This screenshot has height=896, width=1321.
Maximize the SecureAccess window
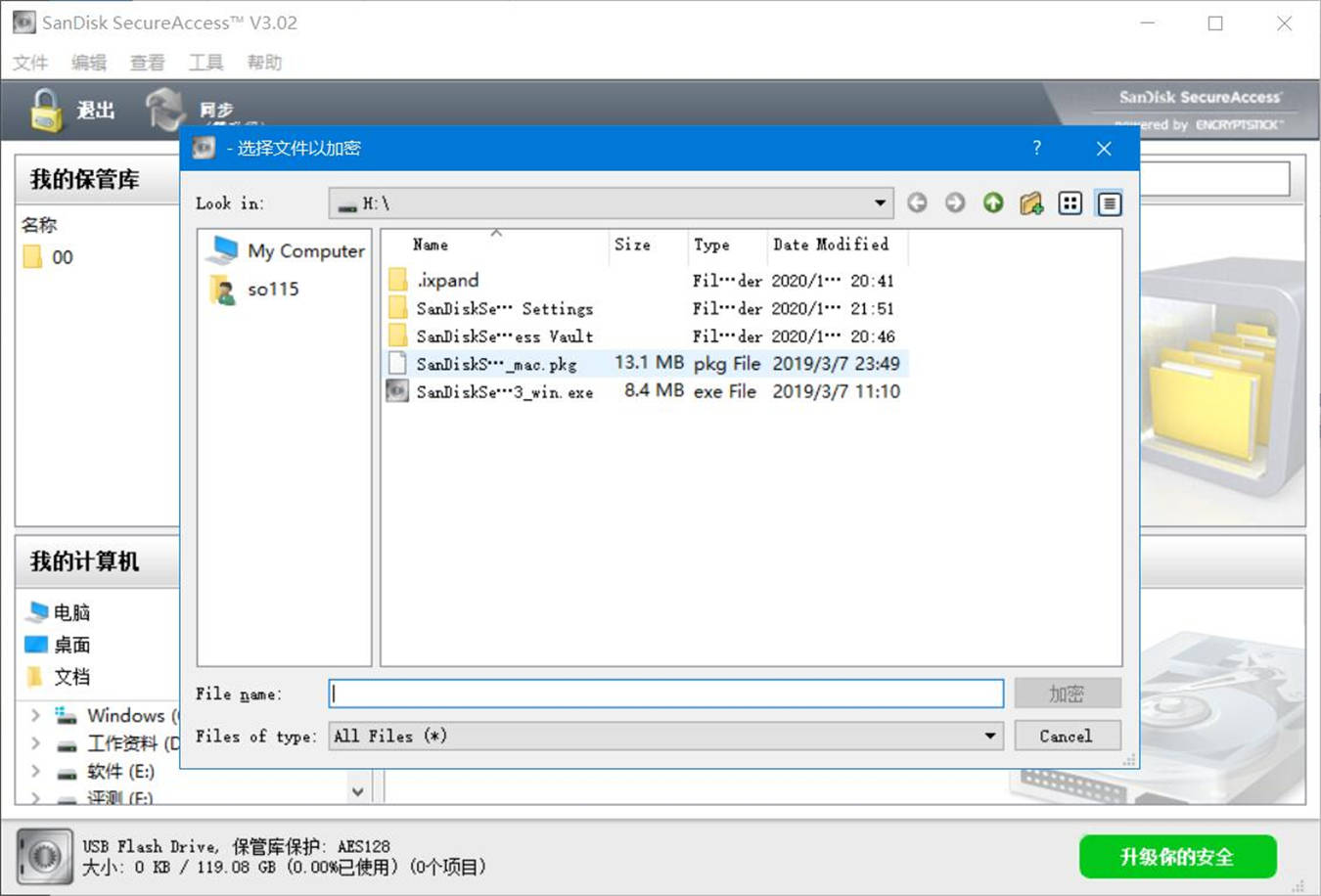pyautogui.click(x=1215, y=22)
